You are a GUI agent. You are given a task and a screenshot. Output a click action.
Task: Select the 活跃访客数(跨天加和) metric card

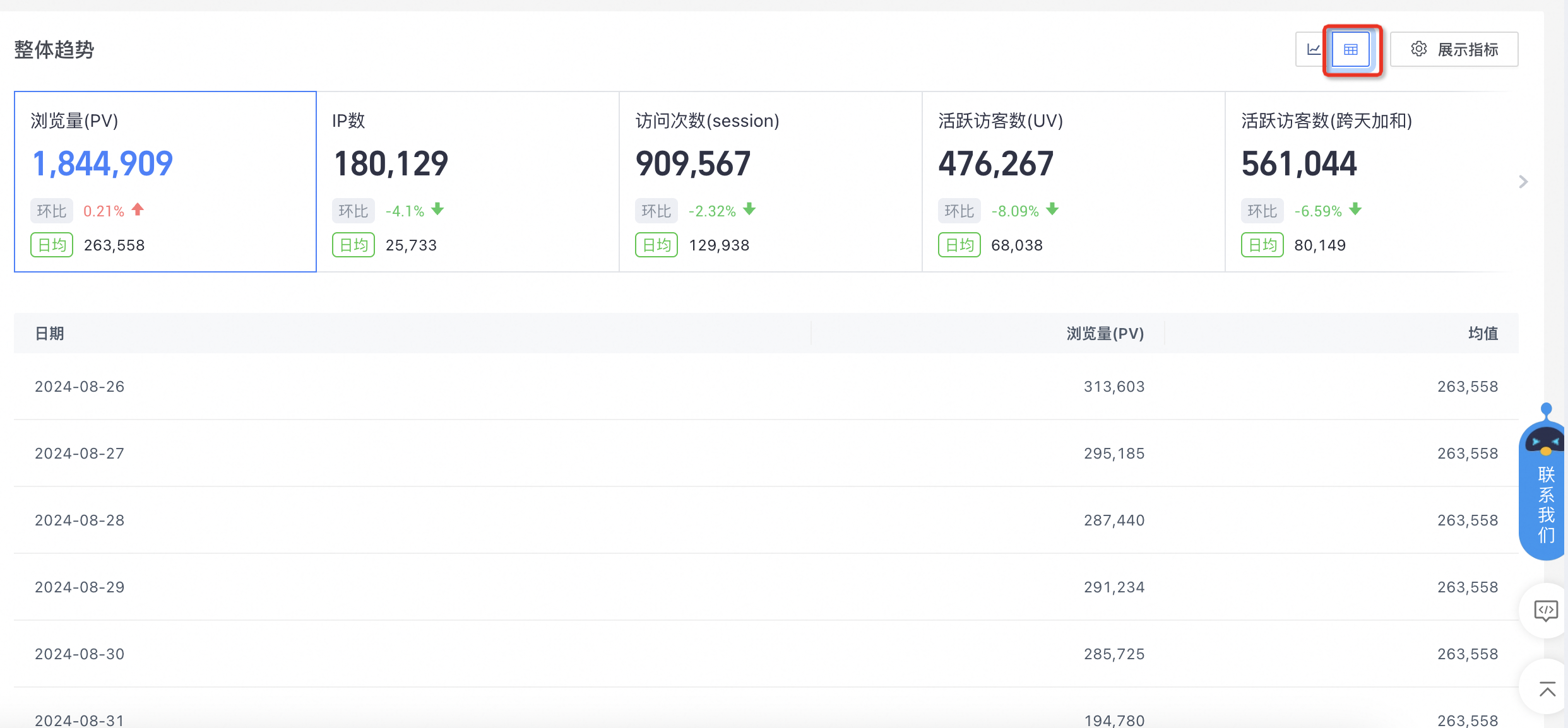click(1370, 182)
